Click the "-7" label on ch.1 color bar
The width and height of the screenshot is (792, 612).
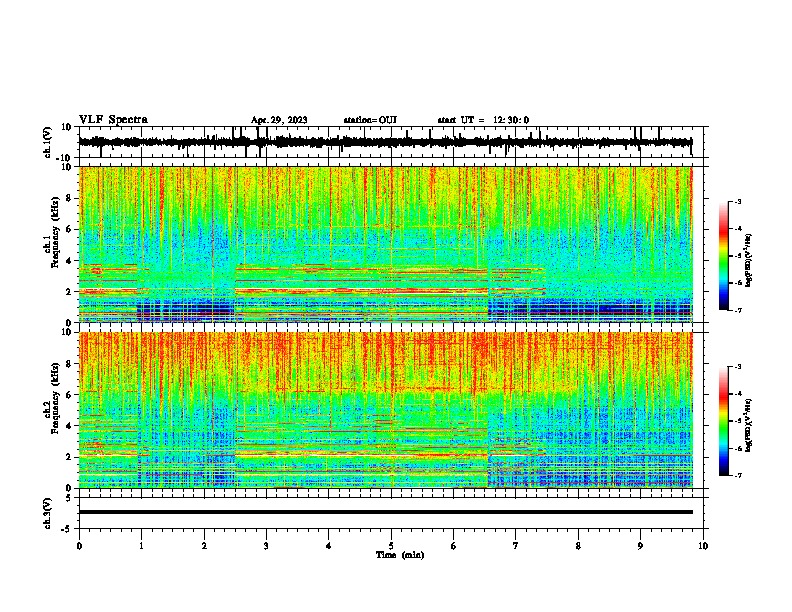[738, 310]
